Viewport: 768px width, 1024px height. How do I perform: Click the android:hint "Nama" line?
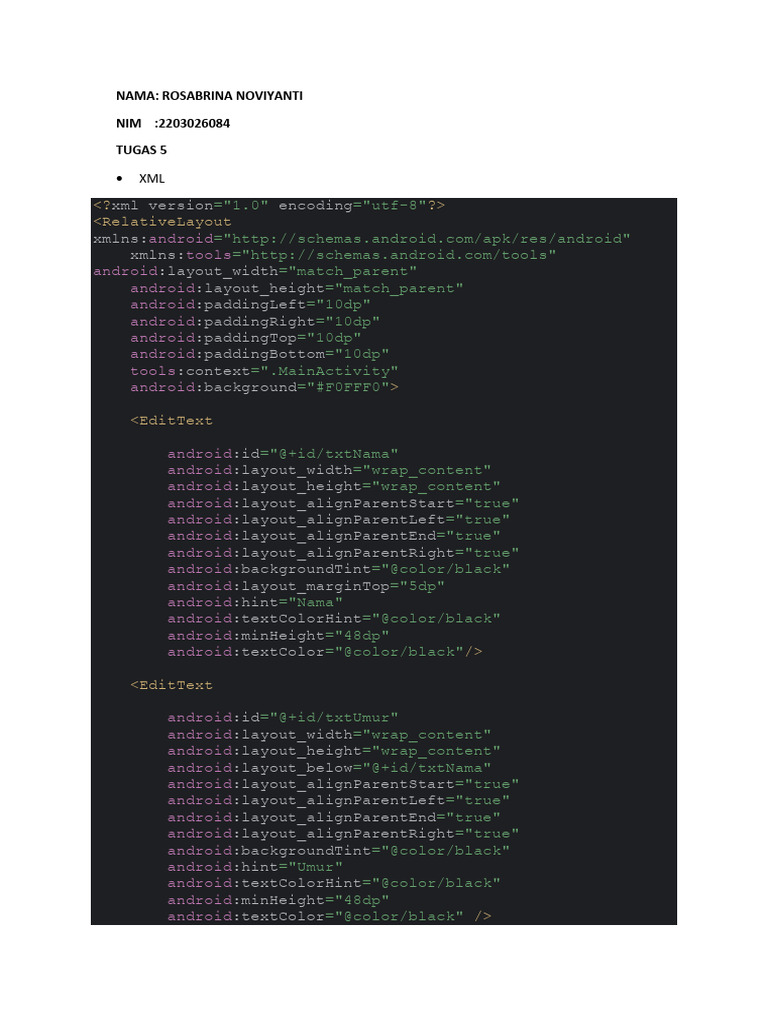255,602
